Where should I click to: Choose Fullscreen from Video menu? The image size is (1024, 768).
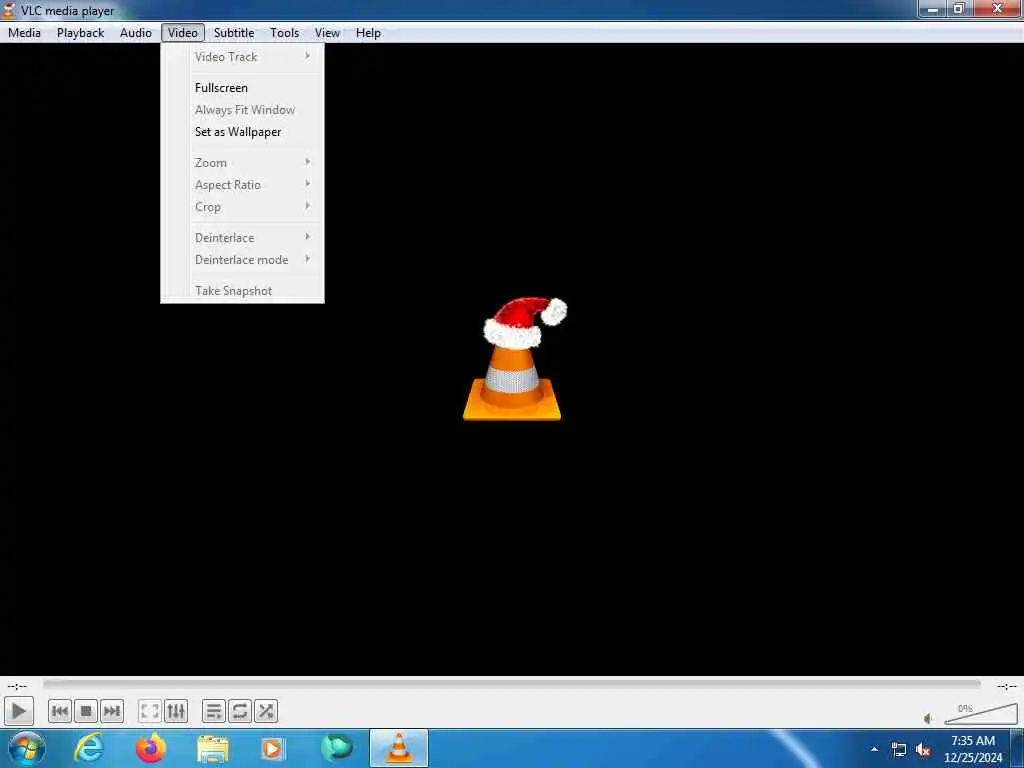(243, 88)
